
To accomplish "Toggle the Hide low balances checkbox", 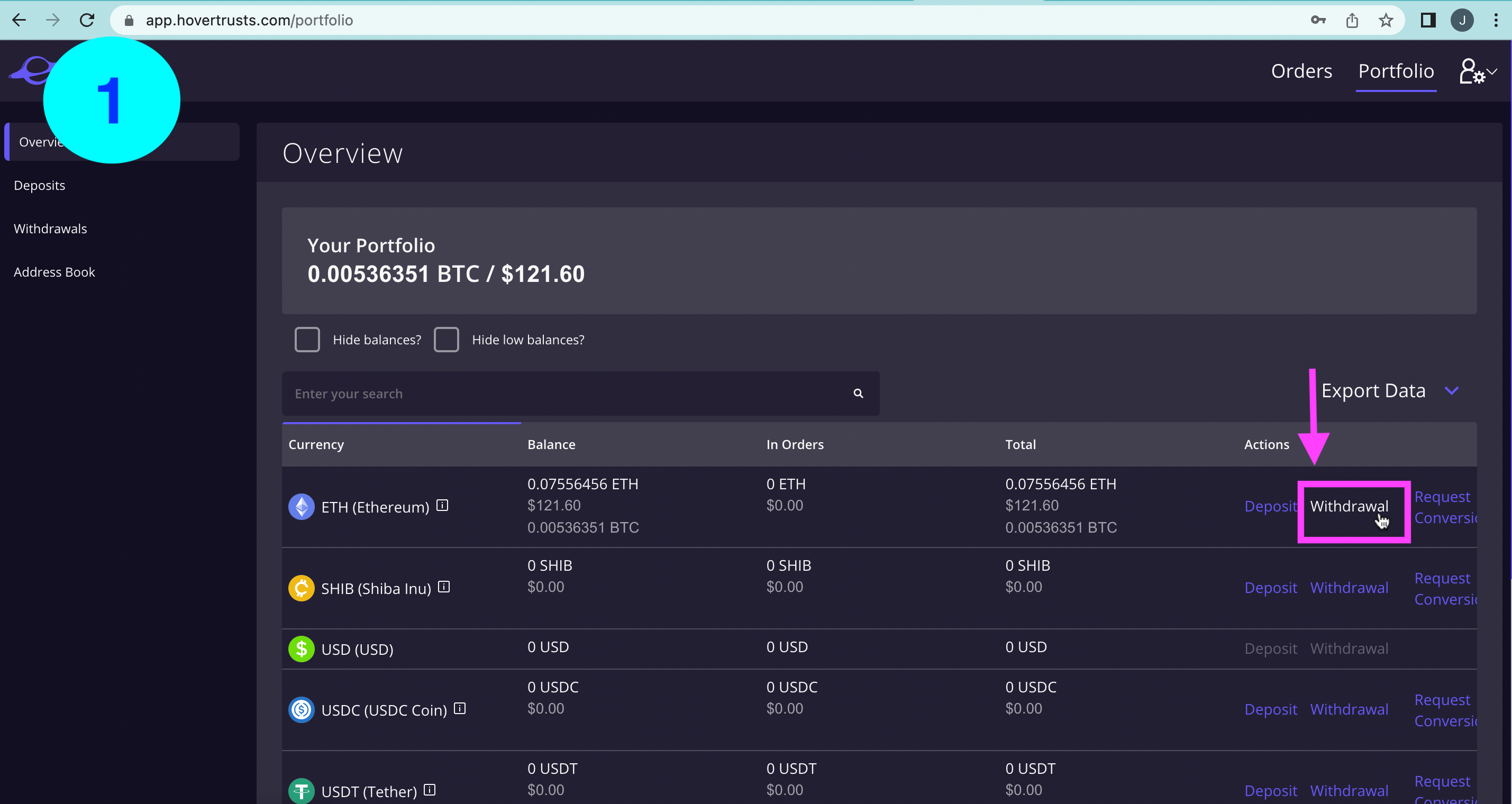I will [x=446, y=340].
